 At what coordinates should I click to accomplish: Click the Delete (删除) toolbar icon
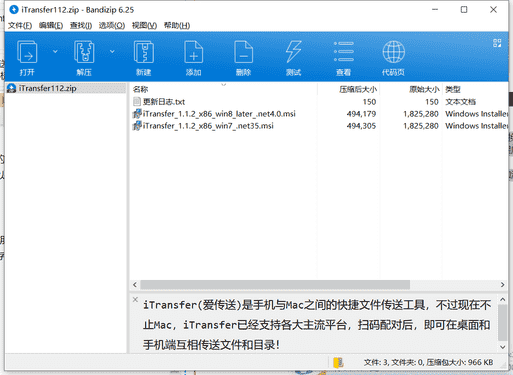[243, 52]
